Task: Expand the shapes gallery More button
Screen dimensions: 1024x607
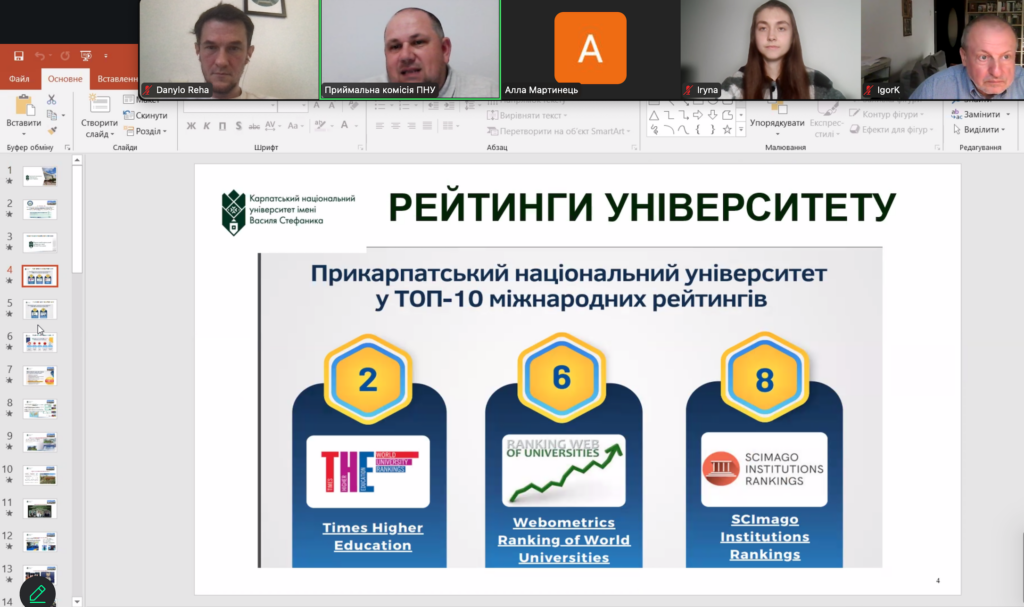Action: [x=741, y=131]
